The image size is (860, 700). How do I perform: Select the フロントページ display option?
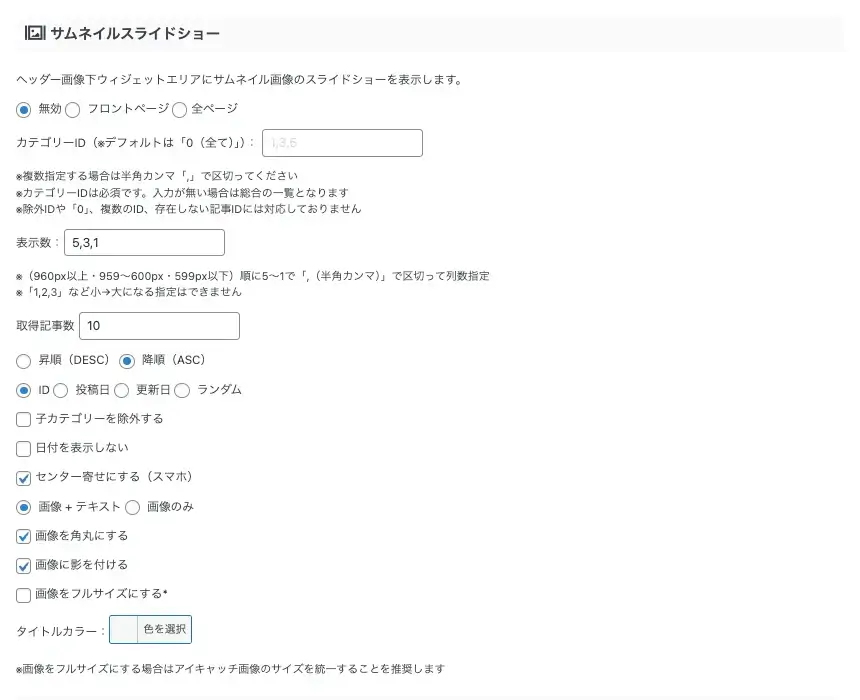[72, 110]
